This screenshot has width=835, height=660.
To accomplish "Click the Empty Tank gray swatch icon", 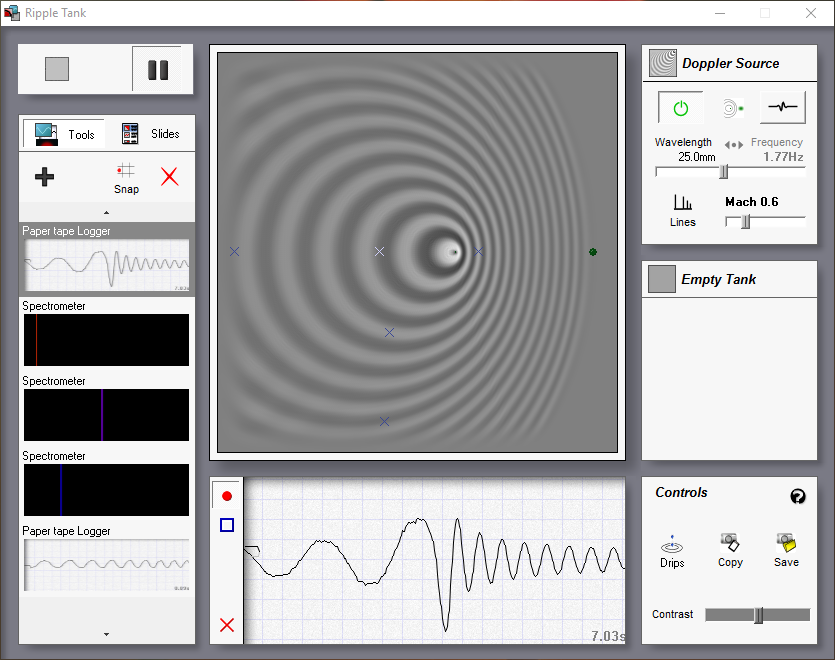I will point(662,279).
